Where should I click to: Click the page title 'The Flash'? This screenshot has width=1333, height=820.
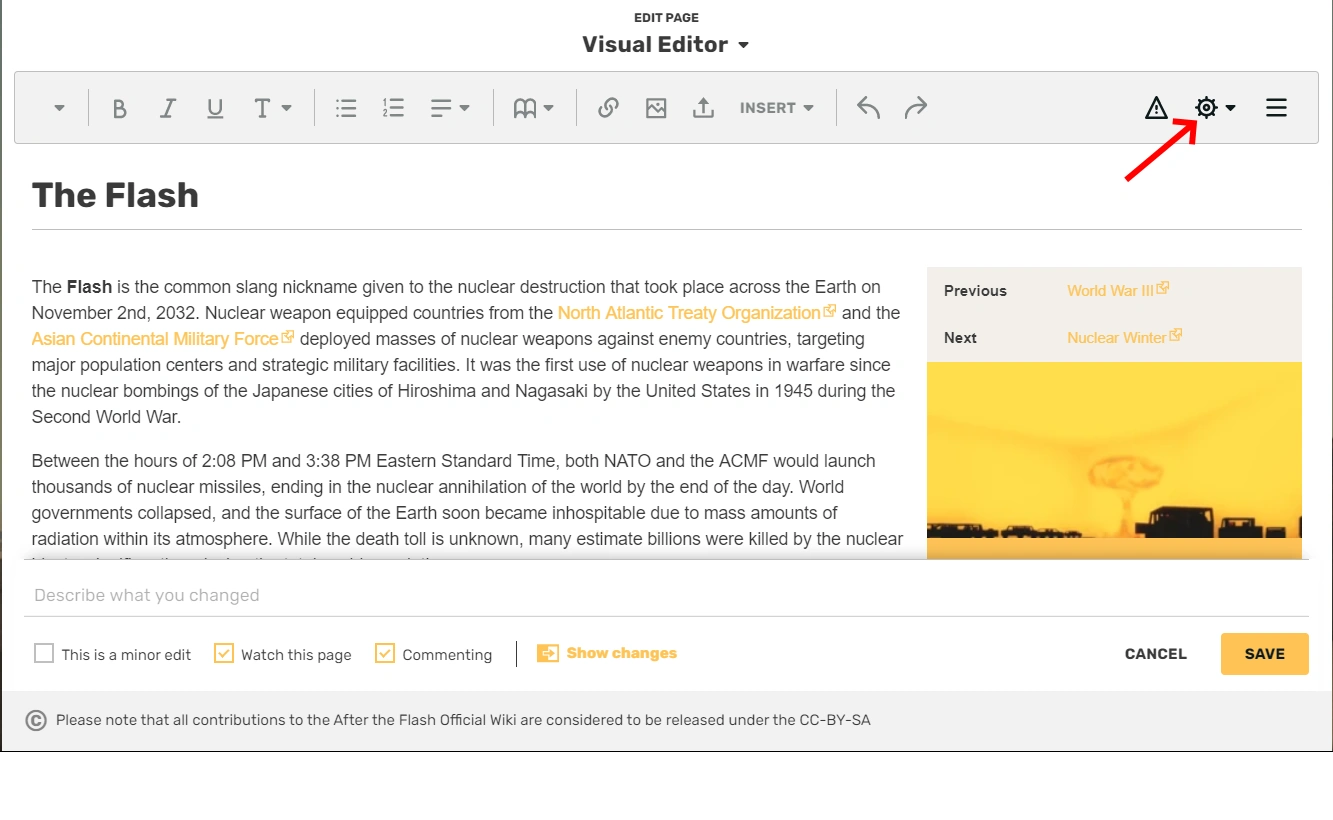(115, 195)
